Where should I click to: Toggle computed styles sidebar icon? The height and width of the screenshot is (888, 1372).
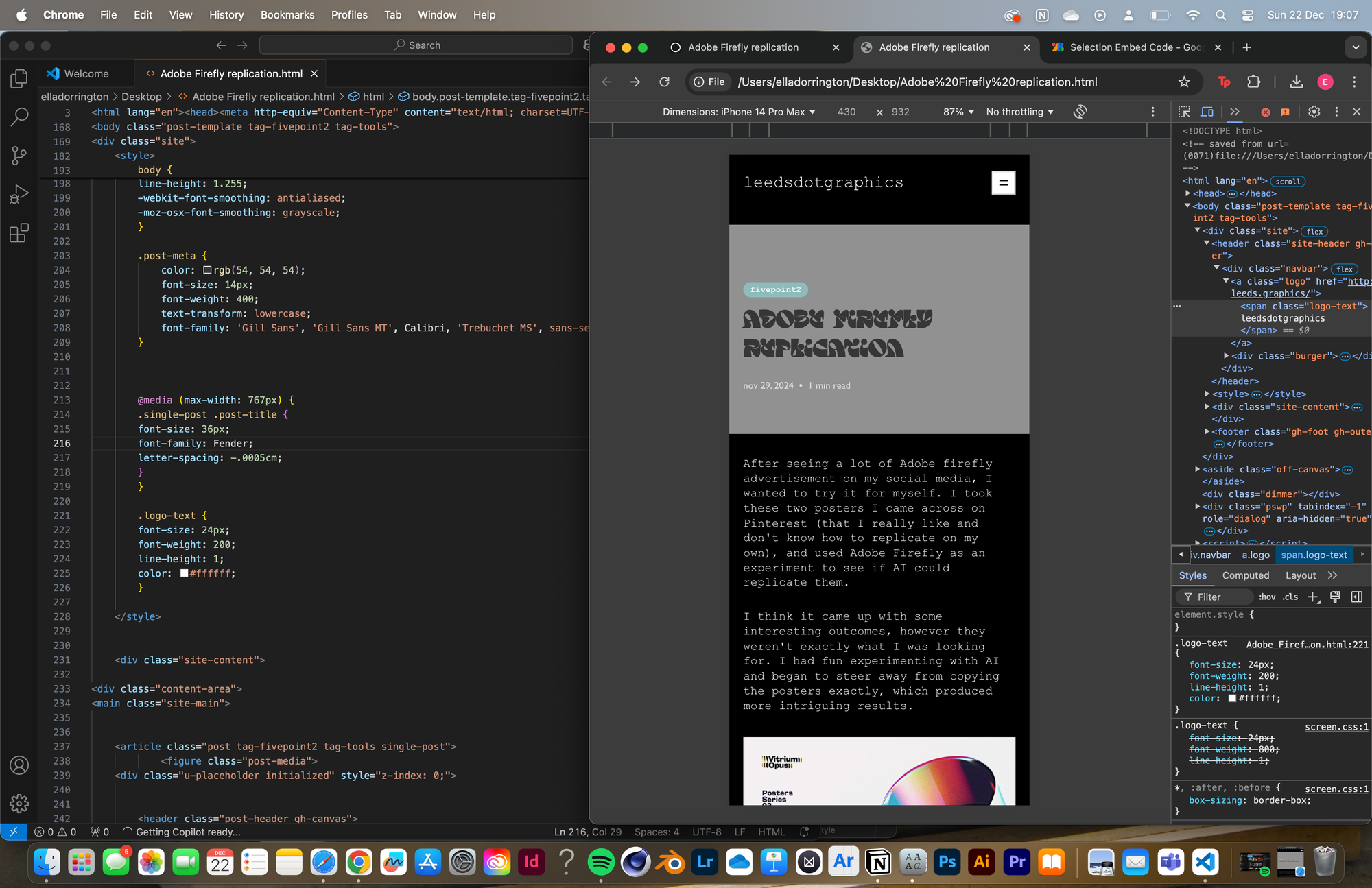click(1357, 597)
